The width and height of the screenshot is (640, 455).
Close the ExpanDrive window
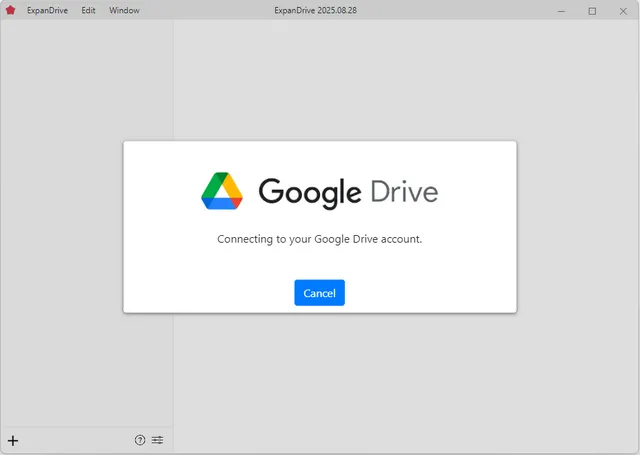click(623, 11)
